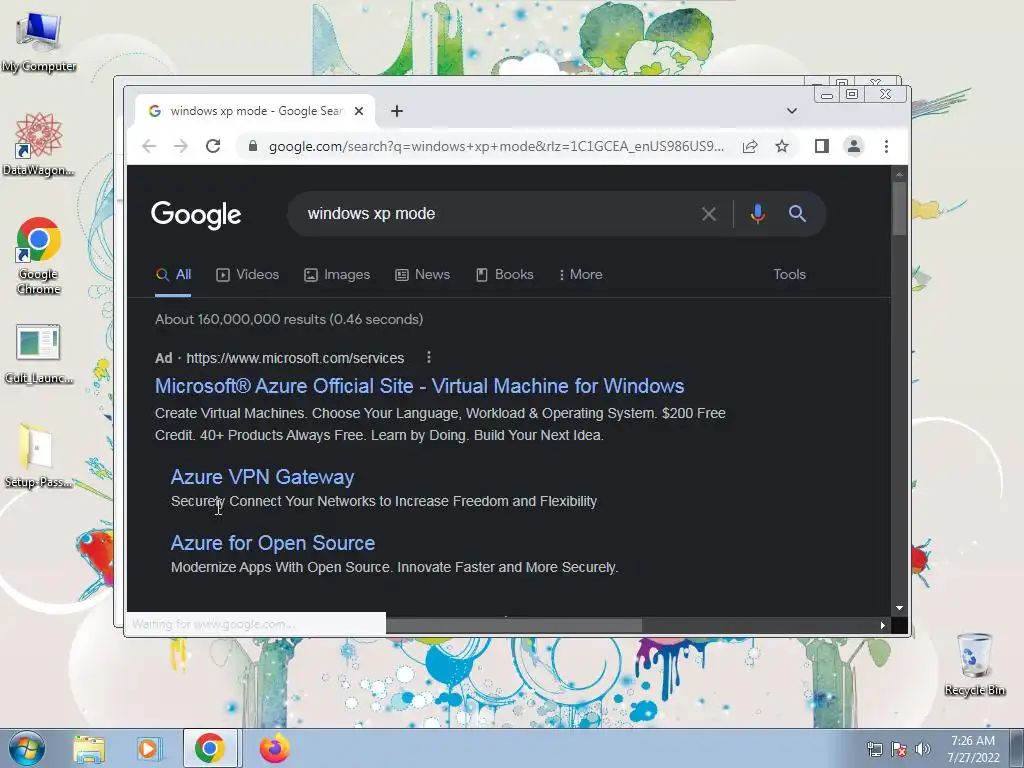Click the magnifier search button
Screen dimensions: 1024x768
pos(797,214)
